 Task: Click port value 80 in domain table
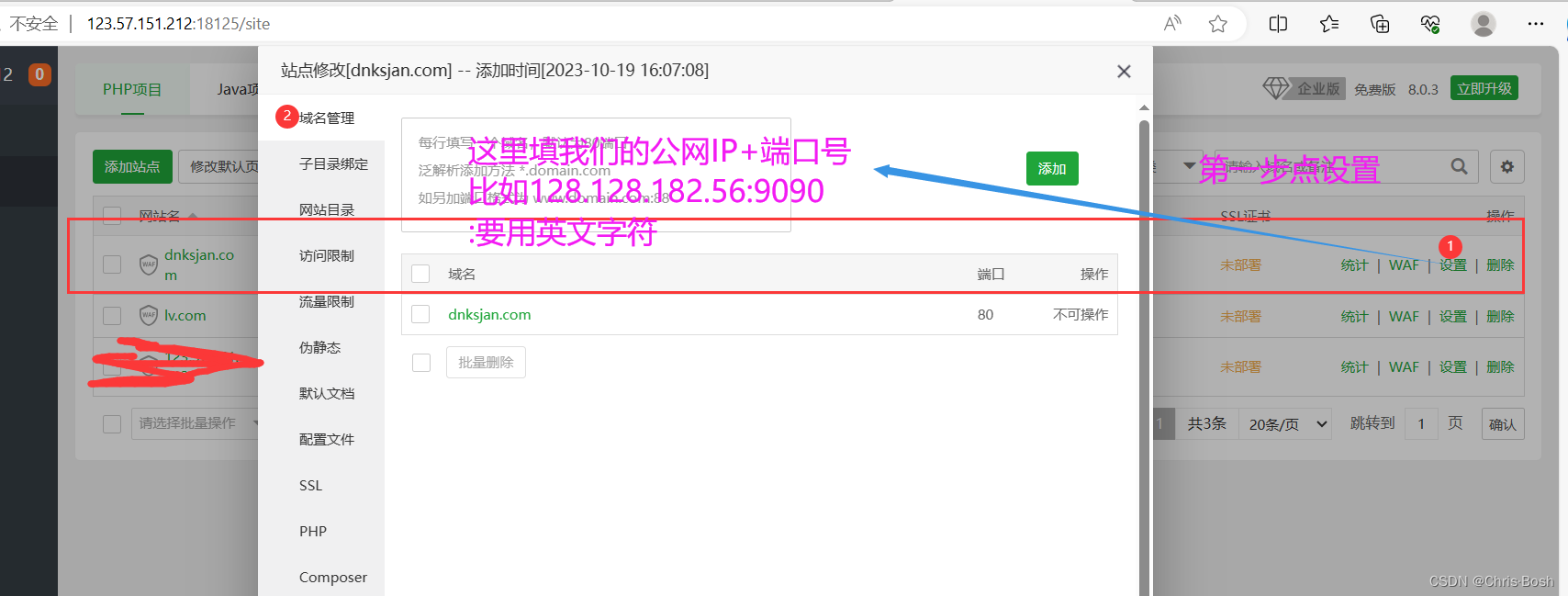[x=985, y=314]
